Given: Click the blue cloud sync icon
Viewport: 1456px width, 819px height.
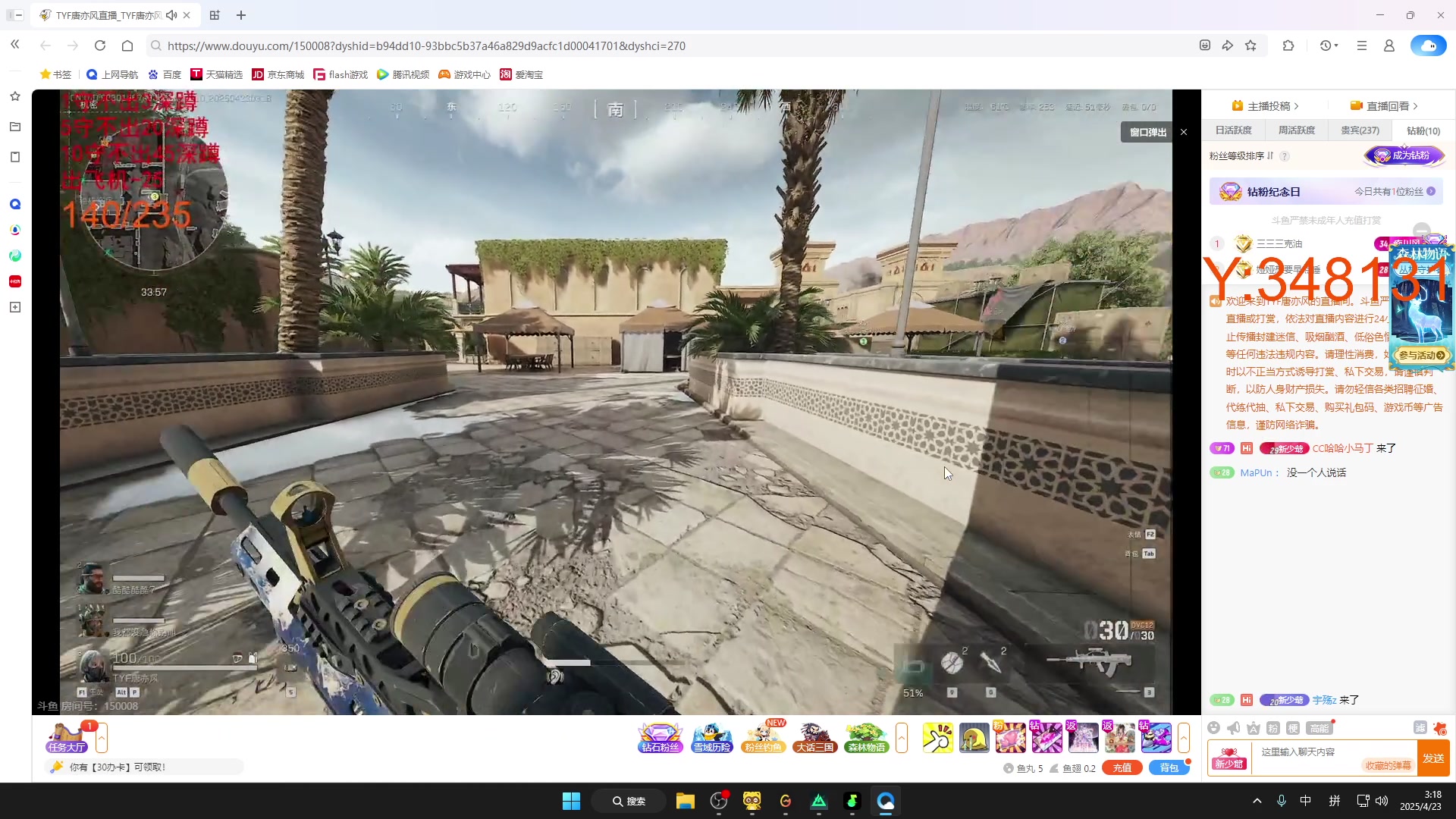Looking at the screenshot, I should pos(1429,45).
